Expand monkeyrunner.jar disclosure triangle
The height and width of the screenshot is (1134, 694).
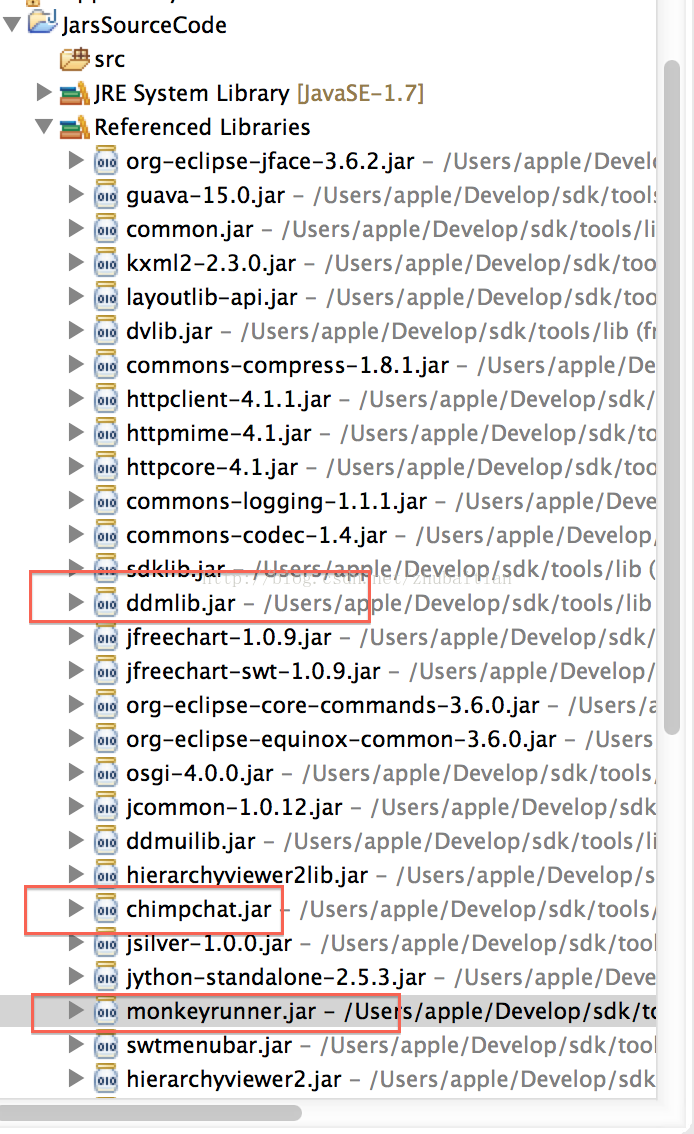point(76,1010)
